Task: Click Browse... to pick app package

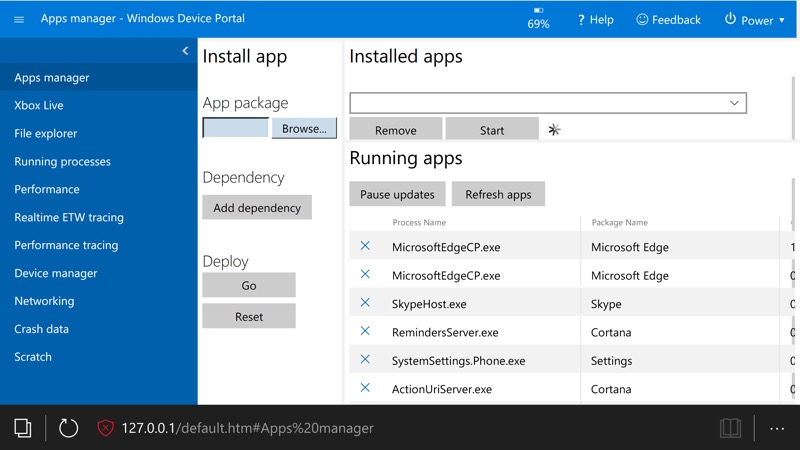Action: pos(304,128)
